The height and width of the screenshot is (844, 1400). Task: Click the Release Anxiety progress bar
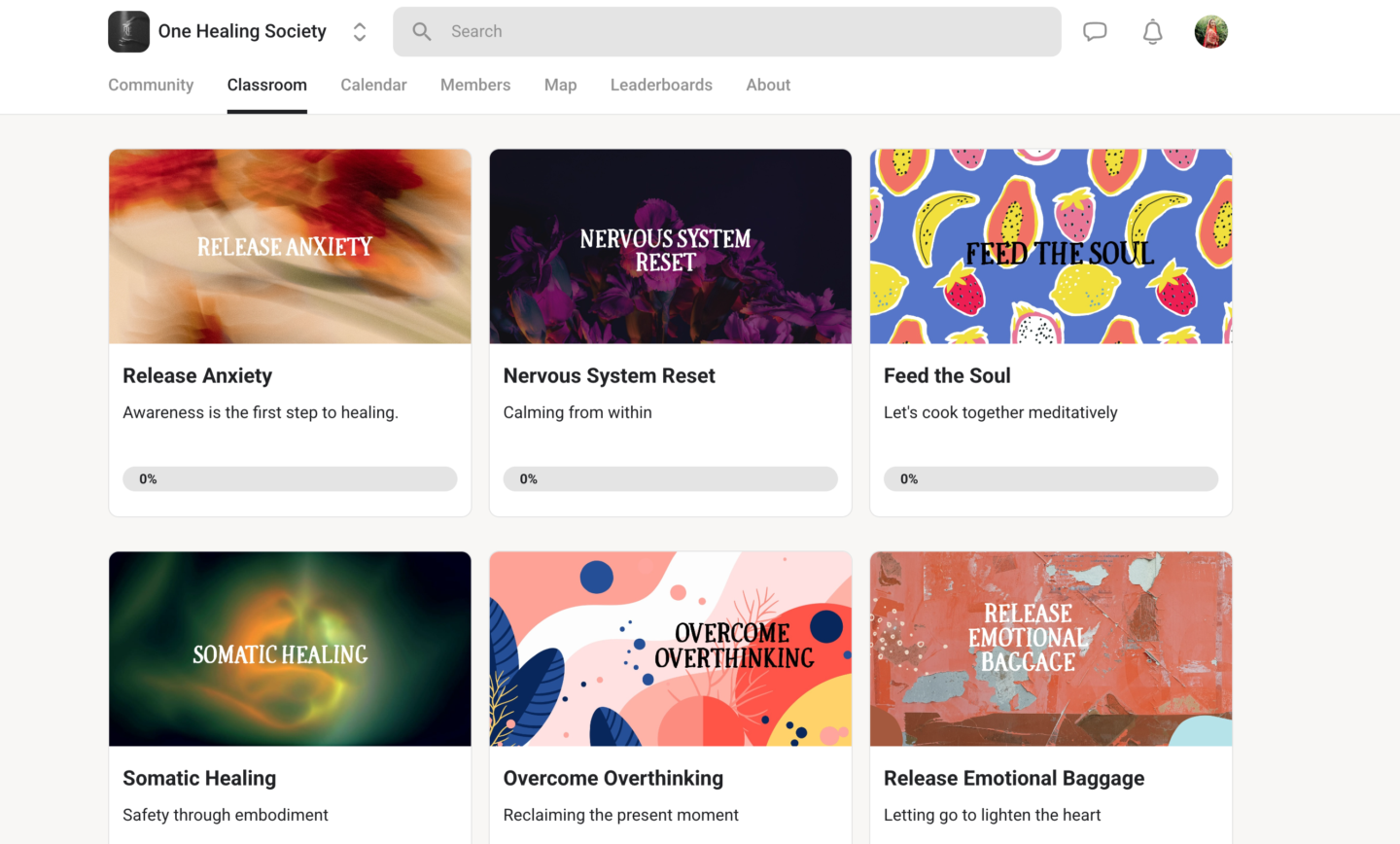(290, 478)
